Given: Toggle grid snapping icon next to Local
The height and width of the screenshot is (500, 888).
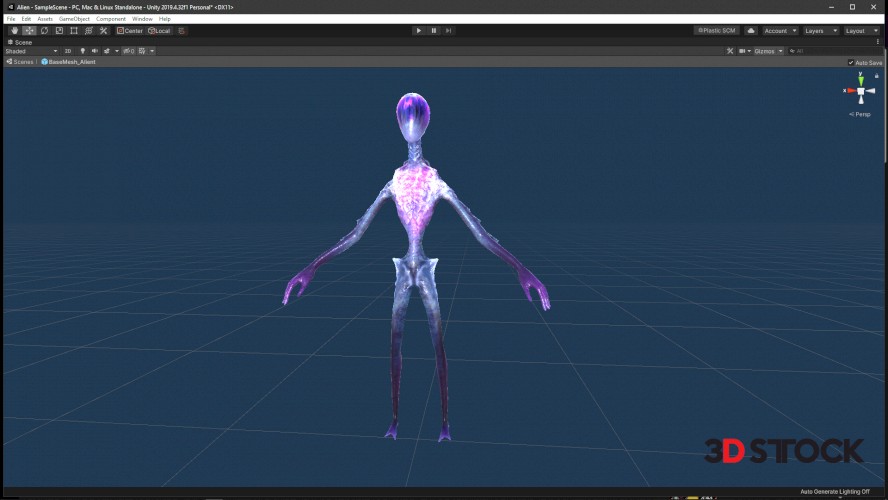Looking at the screenshot, I should (181, 31).
